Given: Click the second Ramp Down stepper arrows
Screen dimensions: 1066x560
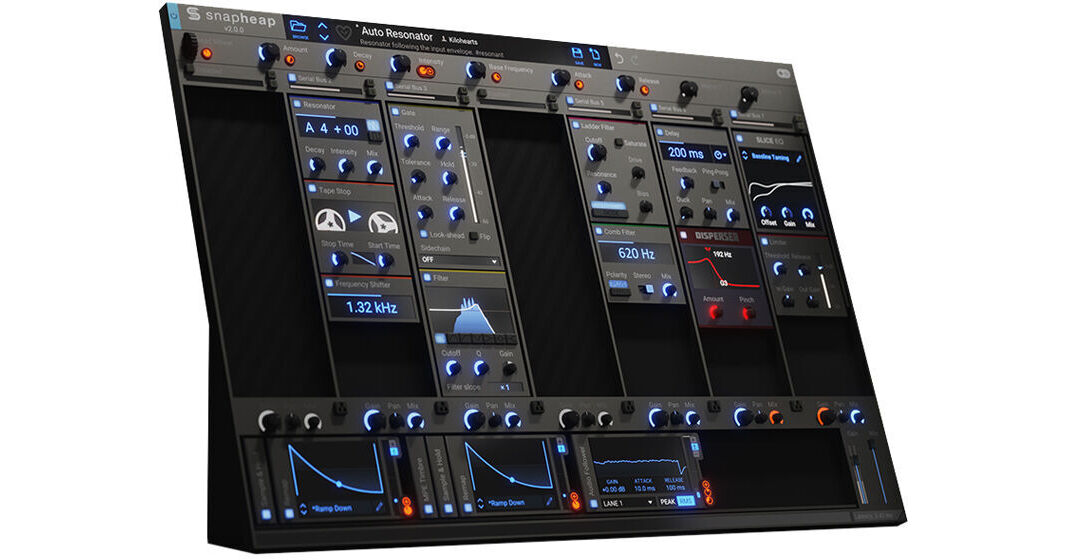Looking at the screenshot, I should (x=481, y=504).
